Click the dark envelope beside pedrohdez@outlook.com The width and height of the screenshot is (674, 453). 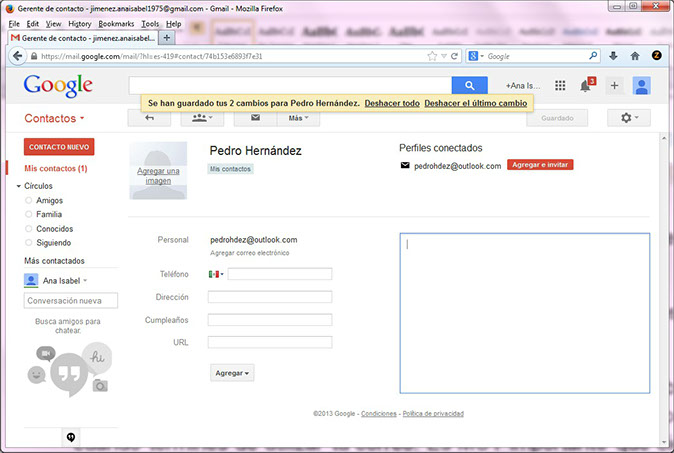coord(405,165)
